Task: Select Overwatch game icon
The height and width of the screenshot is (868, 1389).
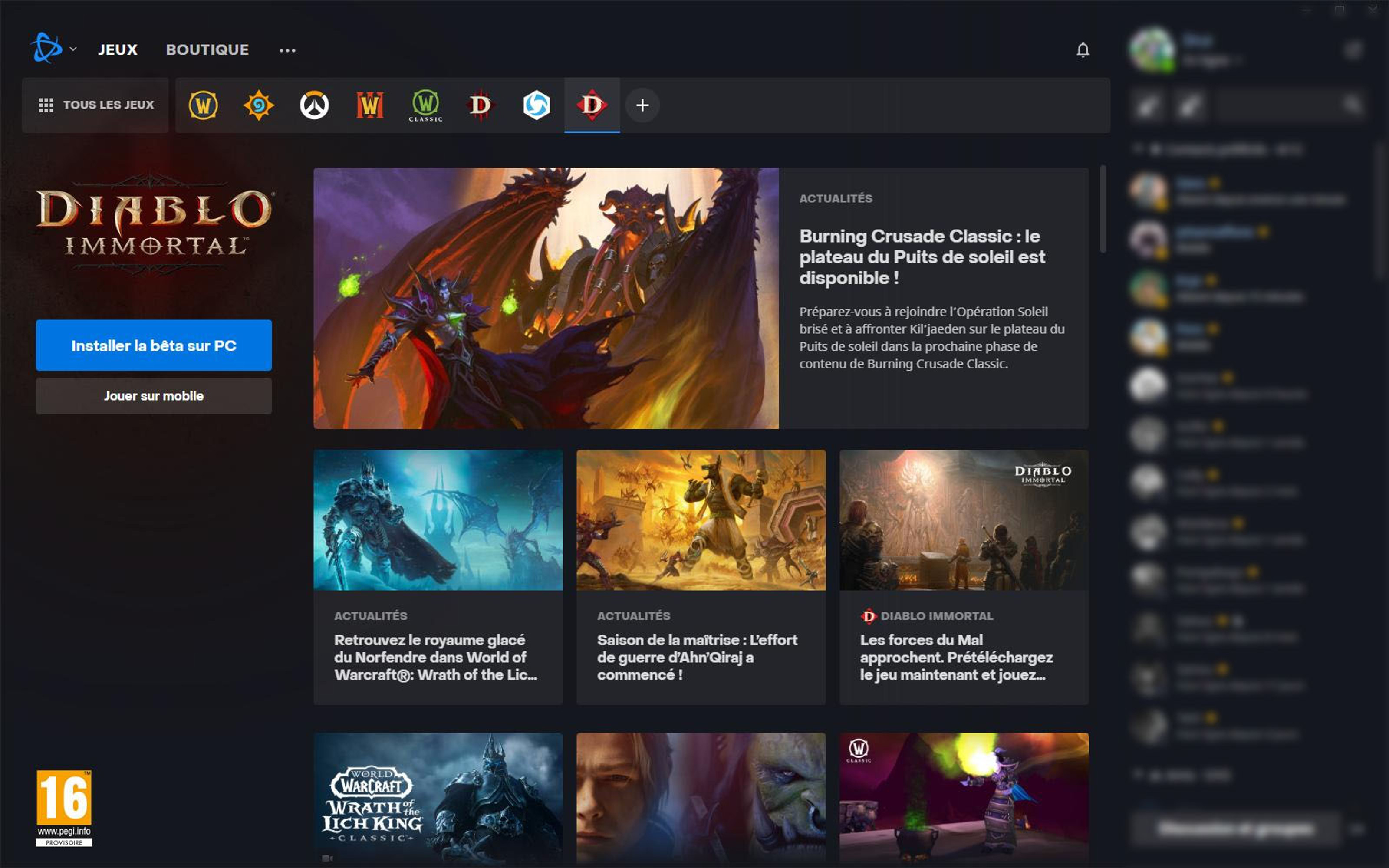Action: click(315, 105)
